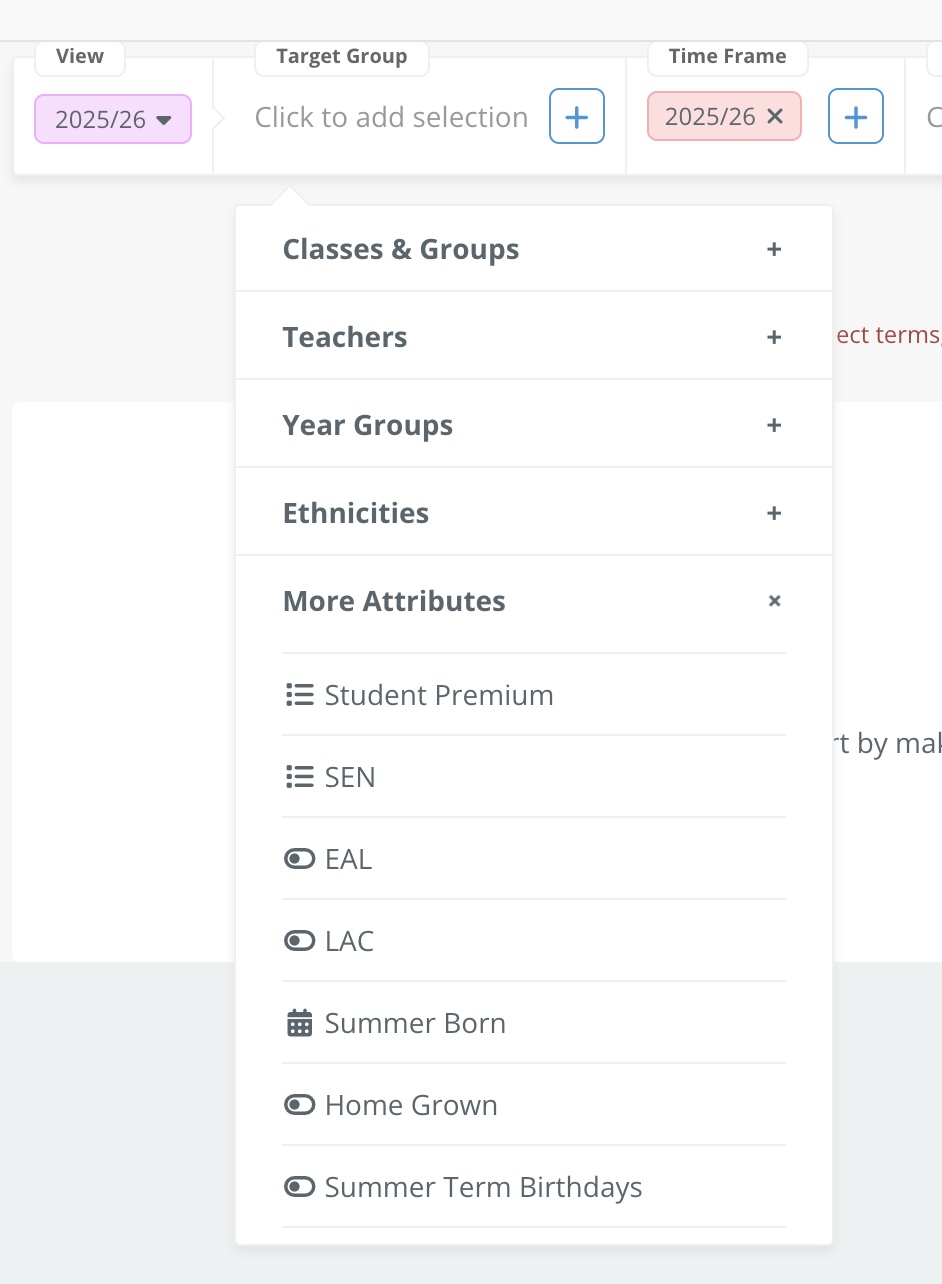Open the 2025/26 View dropdown
Viewport: 942px width, 1284px height.
click(113, 120)
